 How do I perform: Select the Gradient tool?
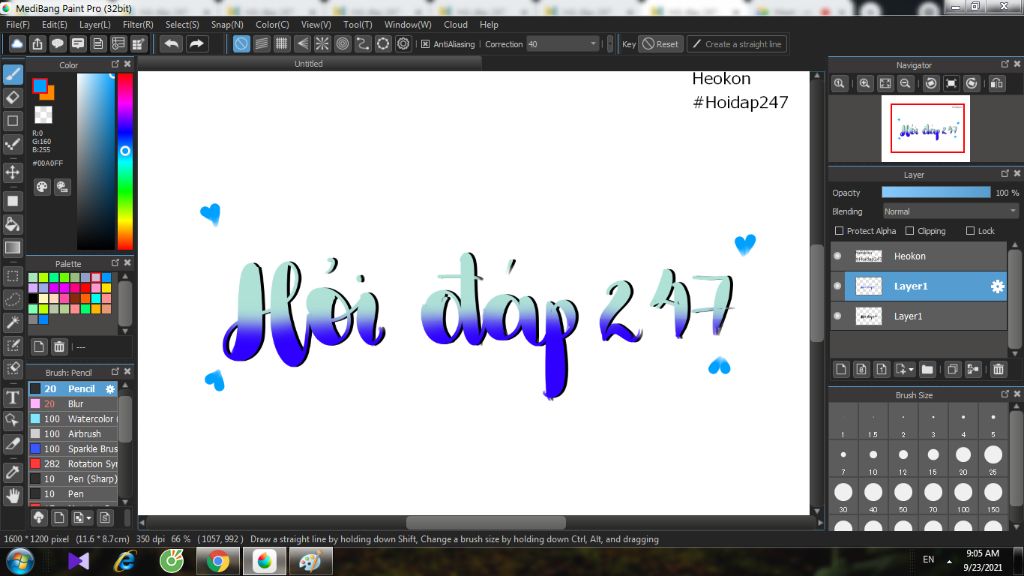pyautogui.click(x=12, y=248)
